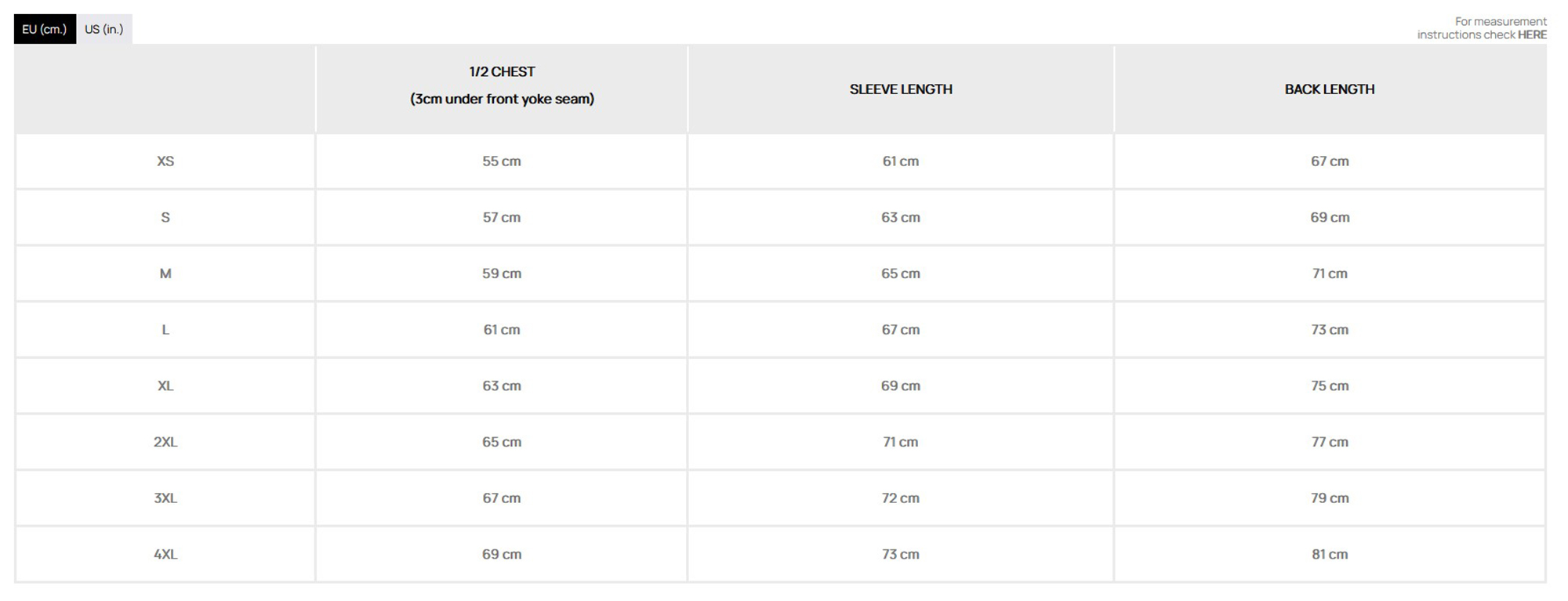
Task: Select the 3XL size row label
Action: (x=165, y=498)
